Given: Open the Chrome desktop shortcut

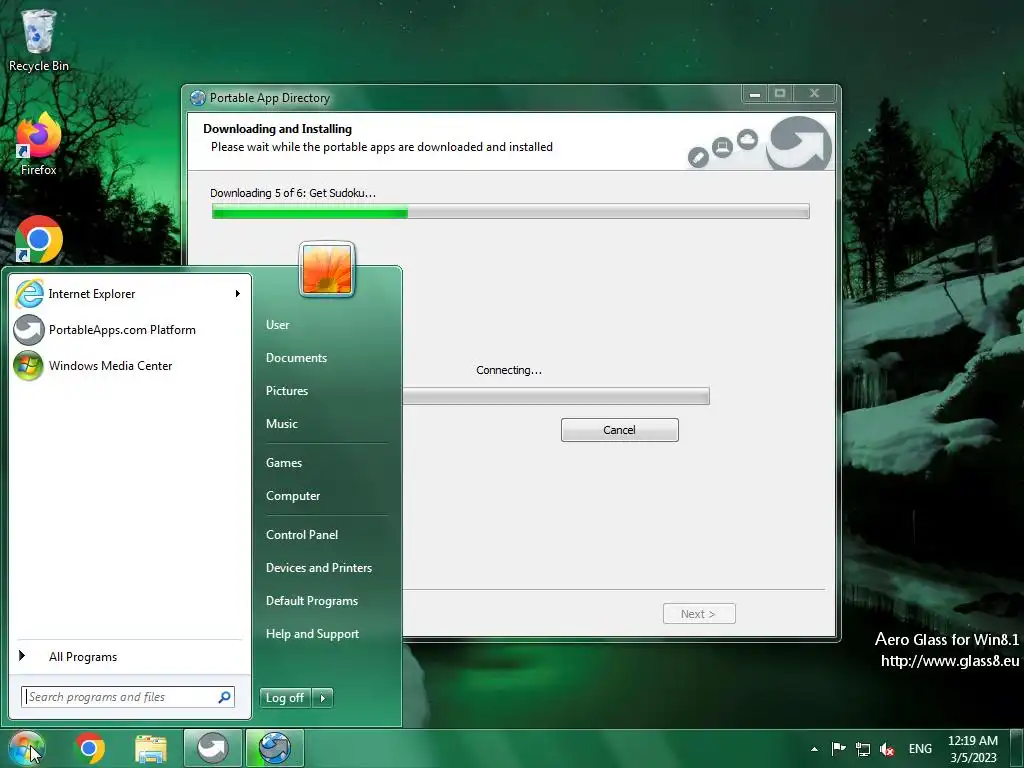Looking at the screenshot, I should pyautogui.click(x=39, y=239).
